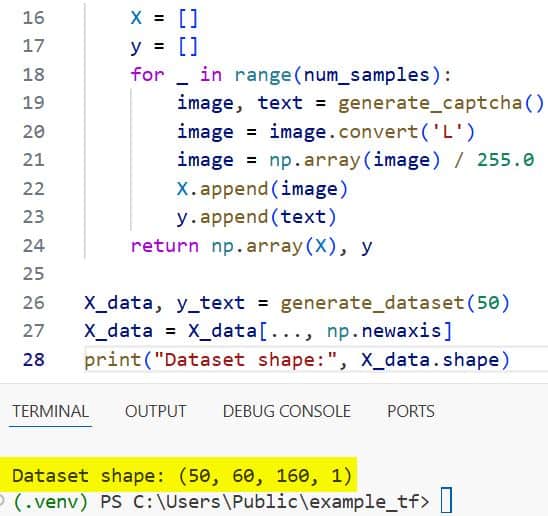Click line number 22 in gutter
Viewport: 548px width, 516px height.
pos(34,189)
